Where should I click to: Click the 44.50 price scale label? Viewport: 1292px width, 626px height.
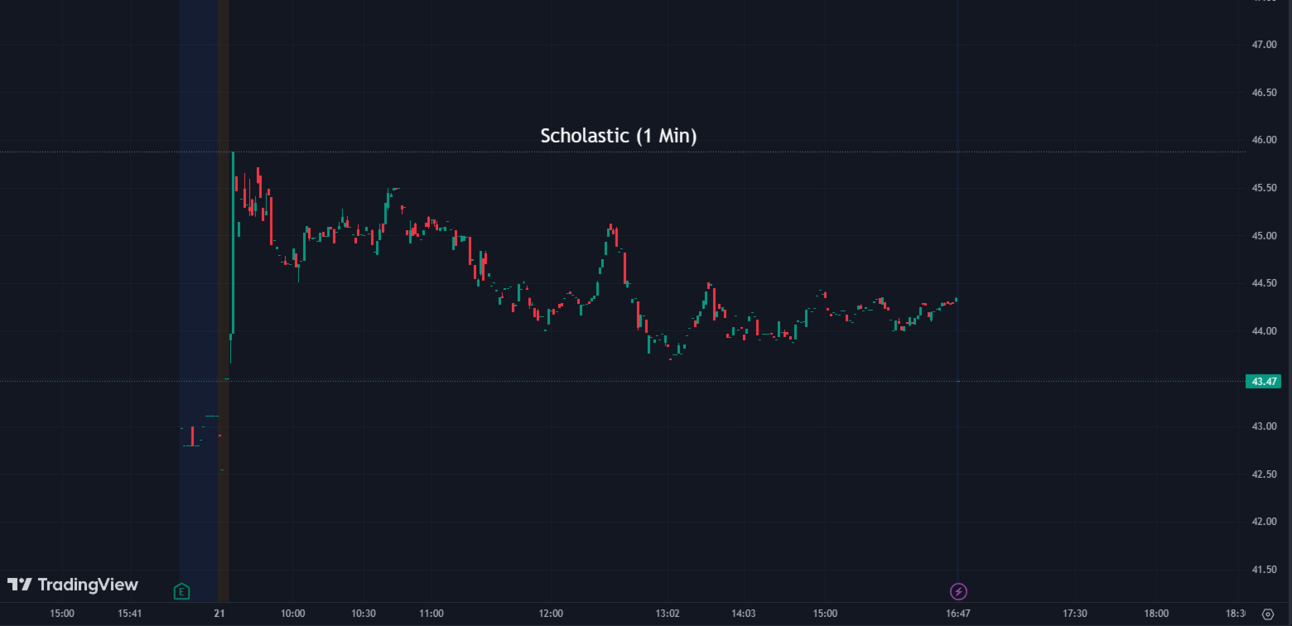coord(1264,283)
